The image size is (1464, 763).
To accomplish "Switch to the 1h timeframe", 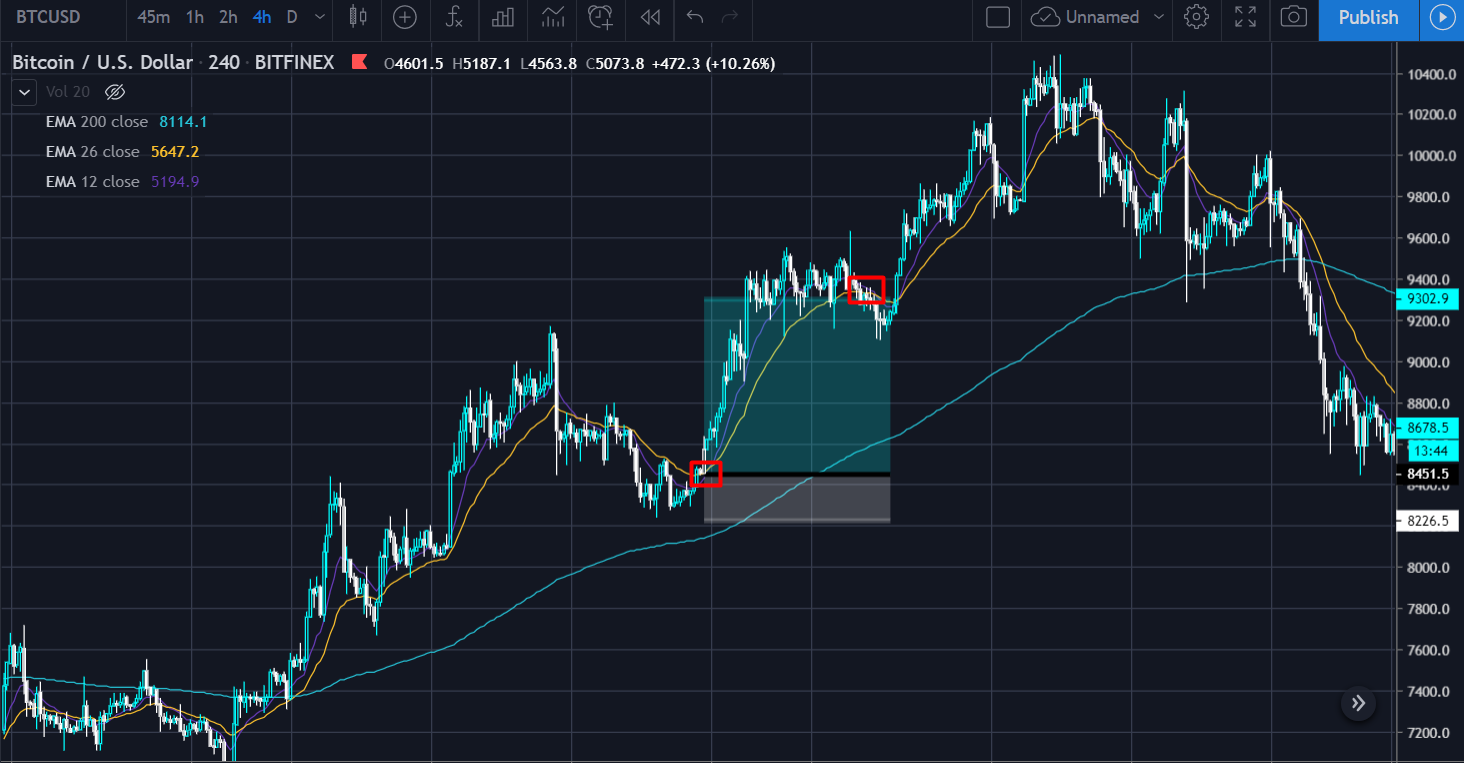I will click(193, 17).
